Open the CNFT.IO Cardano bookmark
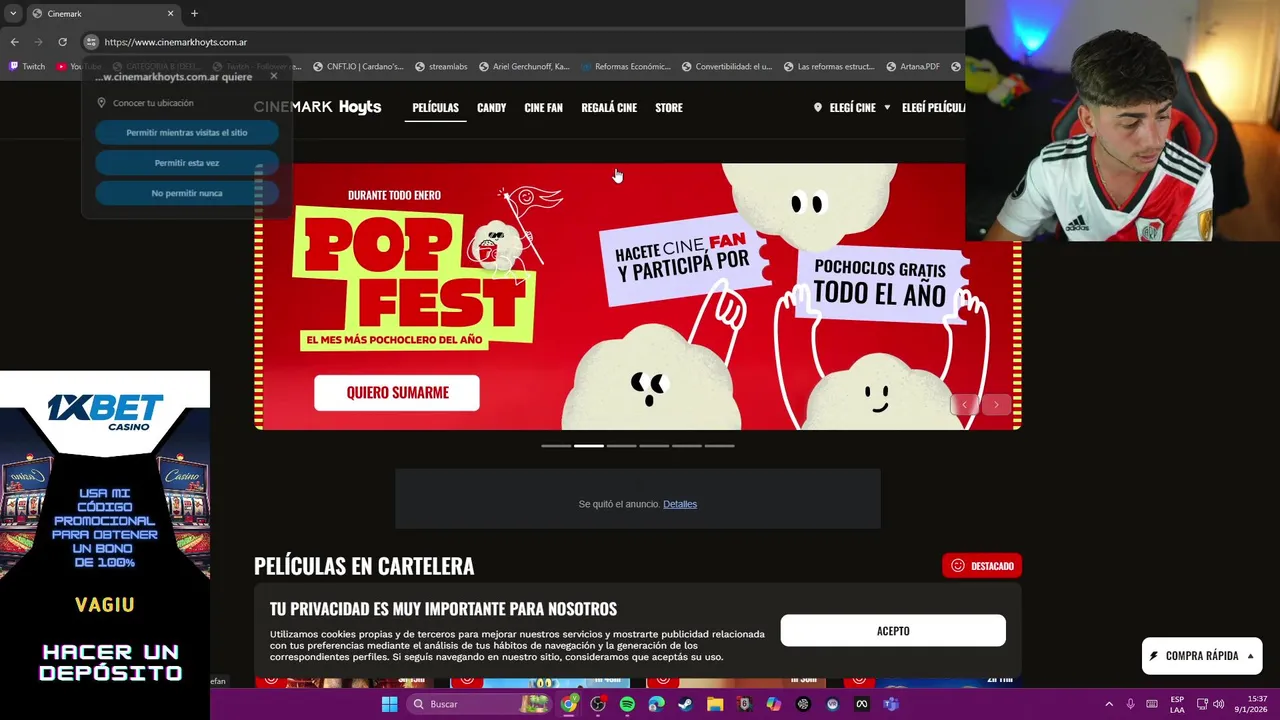 pos(358,67)
